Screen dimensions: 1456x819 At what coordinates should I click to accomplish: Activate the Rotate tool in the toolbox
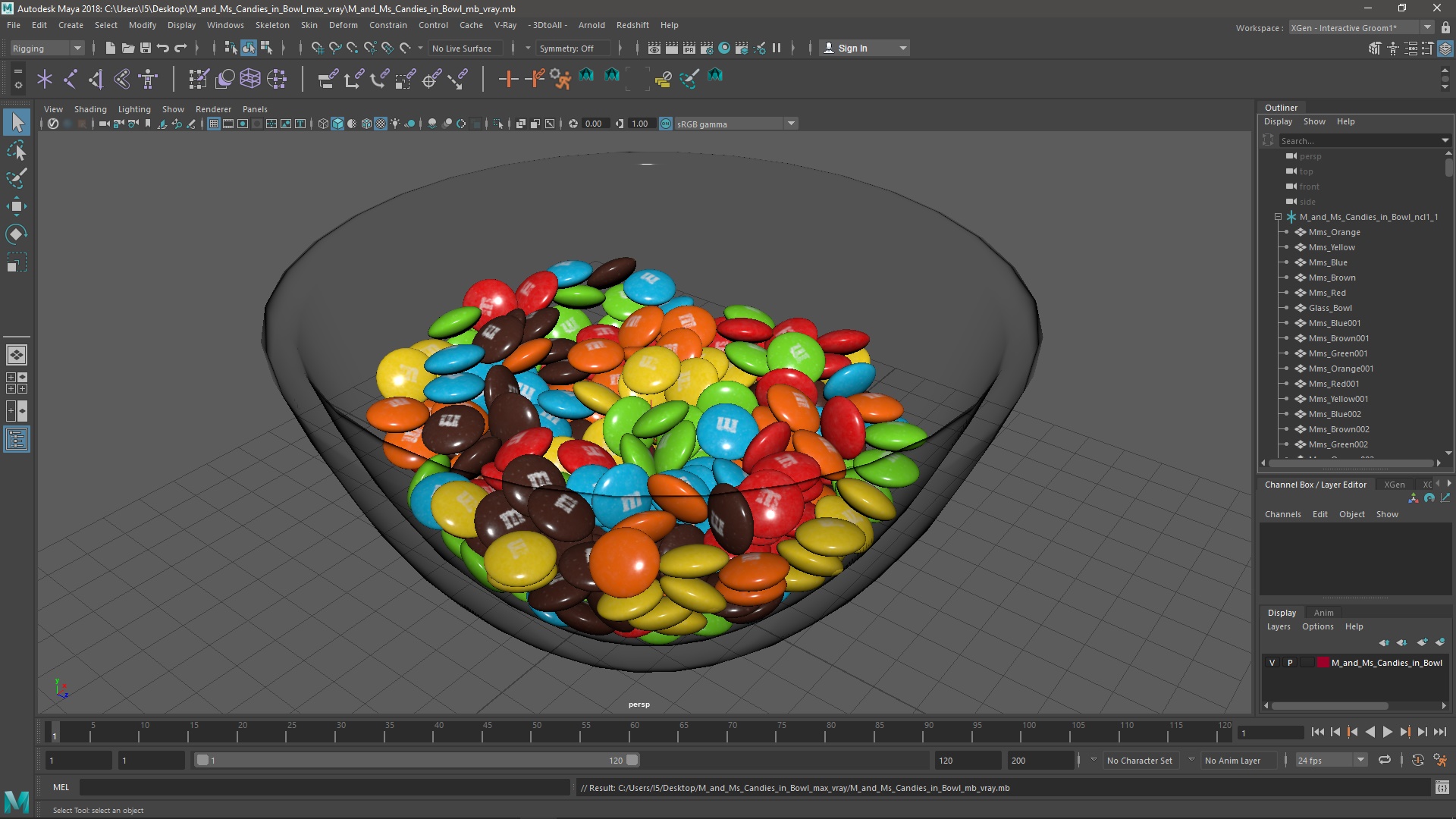click(x=17, y=234)
